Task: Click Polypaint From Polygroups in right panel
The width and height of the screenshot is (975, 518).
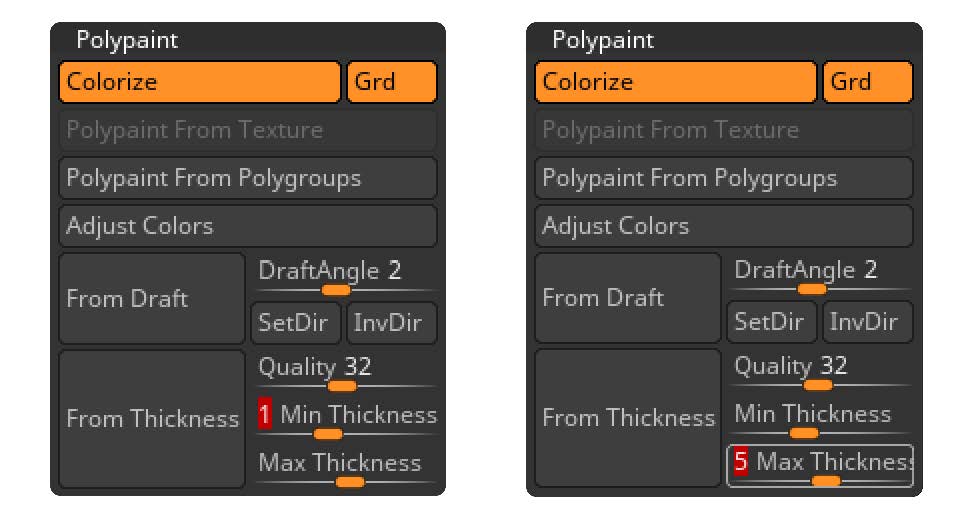Action: (x=723, y=178)
